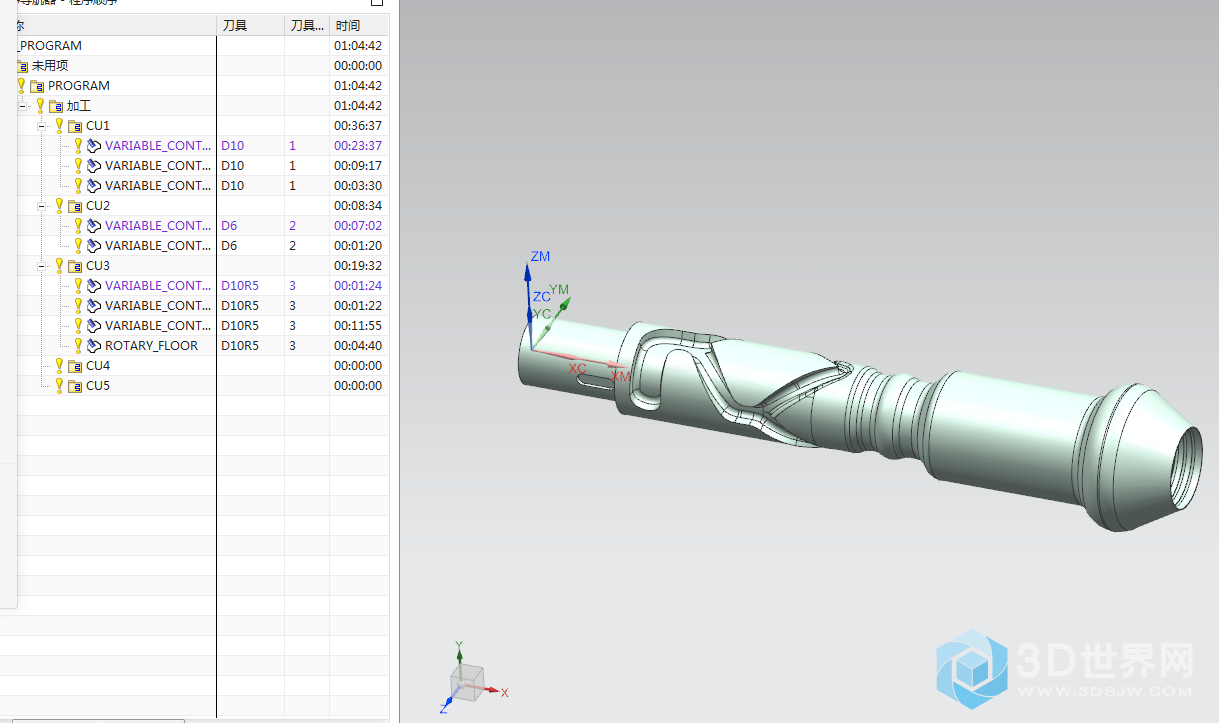Click the CU2 group folder icon

[x=75, y=206]
